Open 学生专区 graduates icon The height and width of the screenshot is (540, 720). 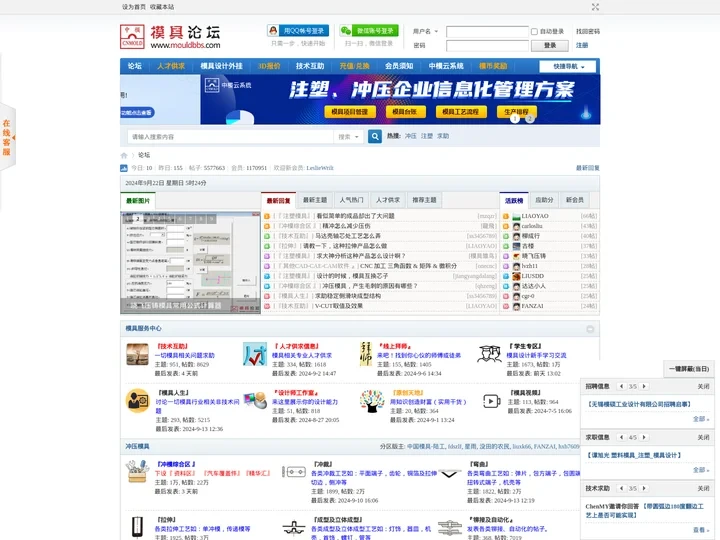click(x=489, y=354)
